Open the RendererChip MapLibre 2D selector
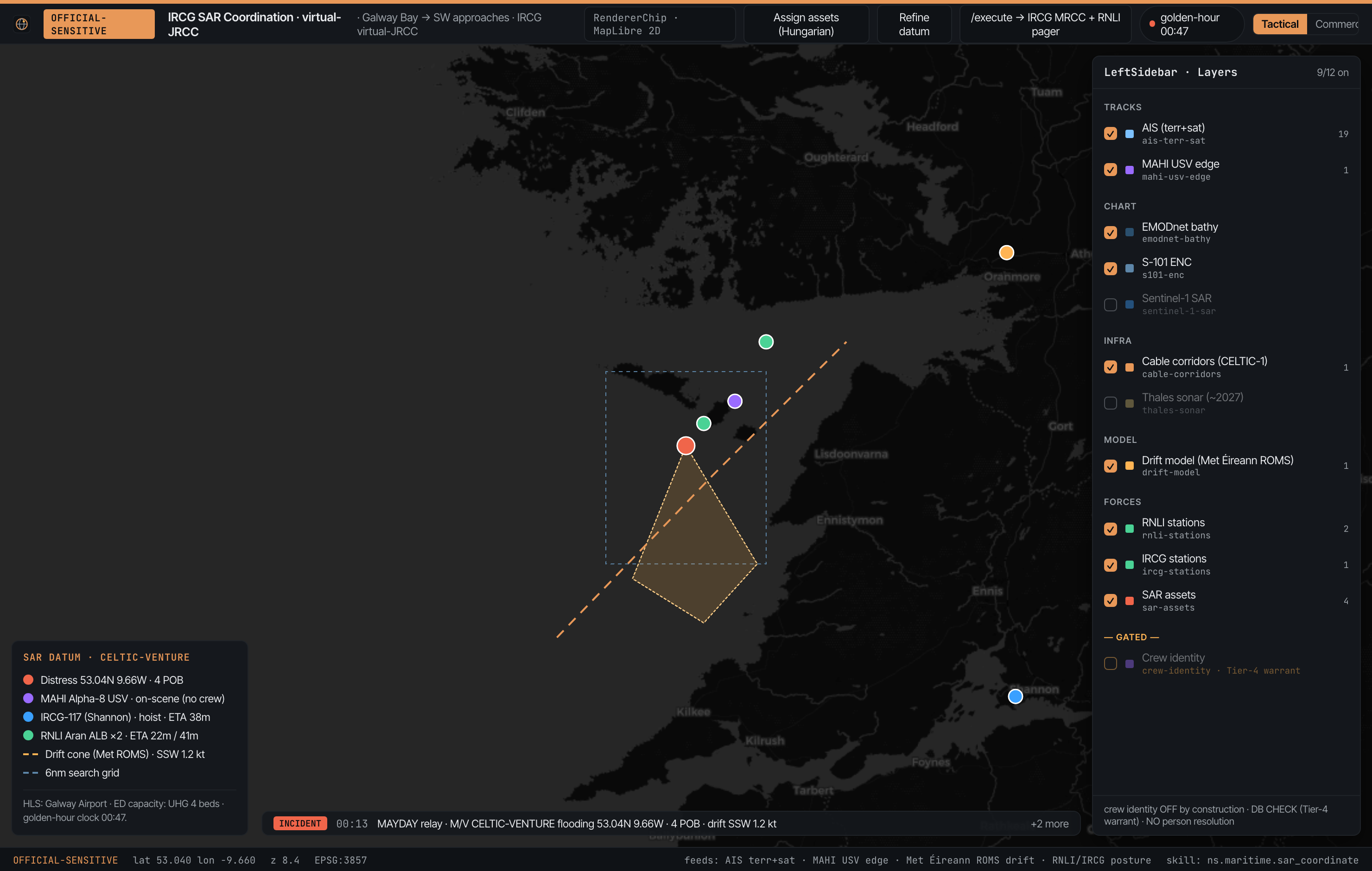The height and width of the screenshot is (871, 1372). 659,25
